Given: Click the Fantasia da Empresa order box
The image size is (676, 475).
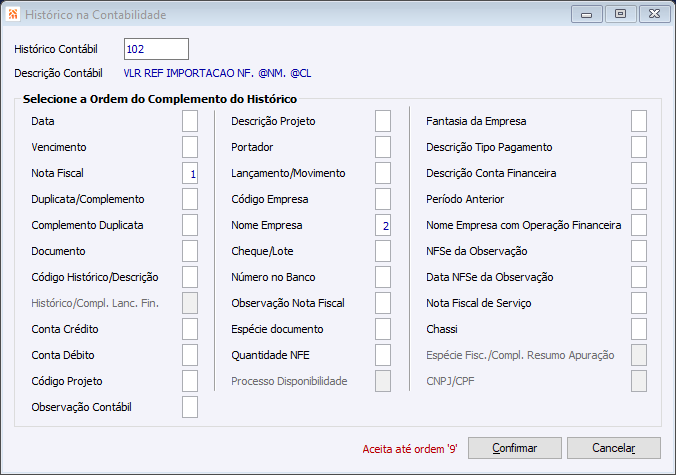Looking at the screenshot, I should point(639,121).
